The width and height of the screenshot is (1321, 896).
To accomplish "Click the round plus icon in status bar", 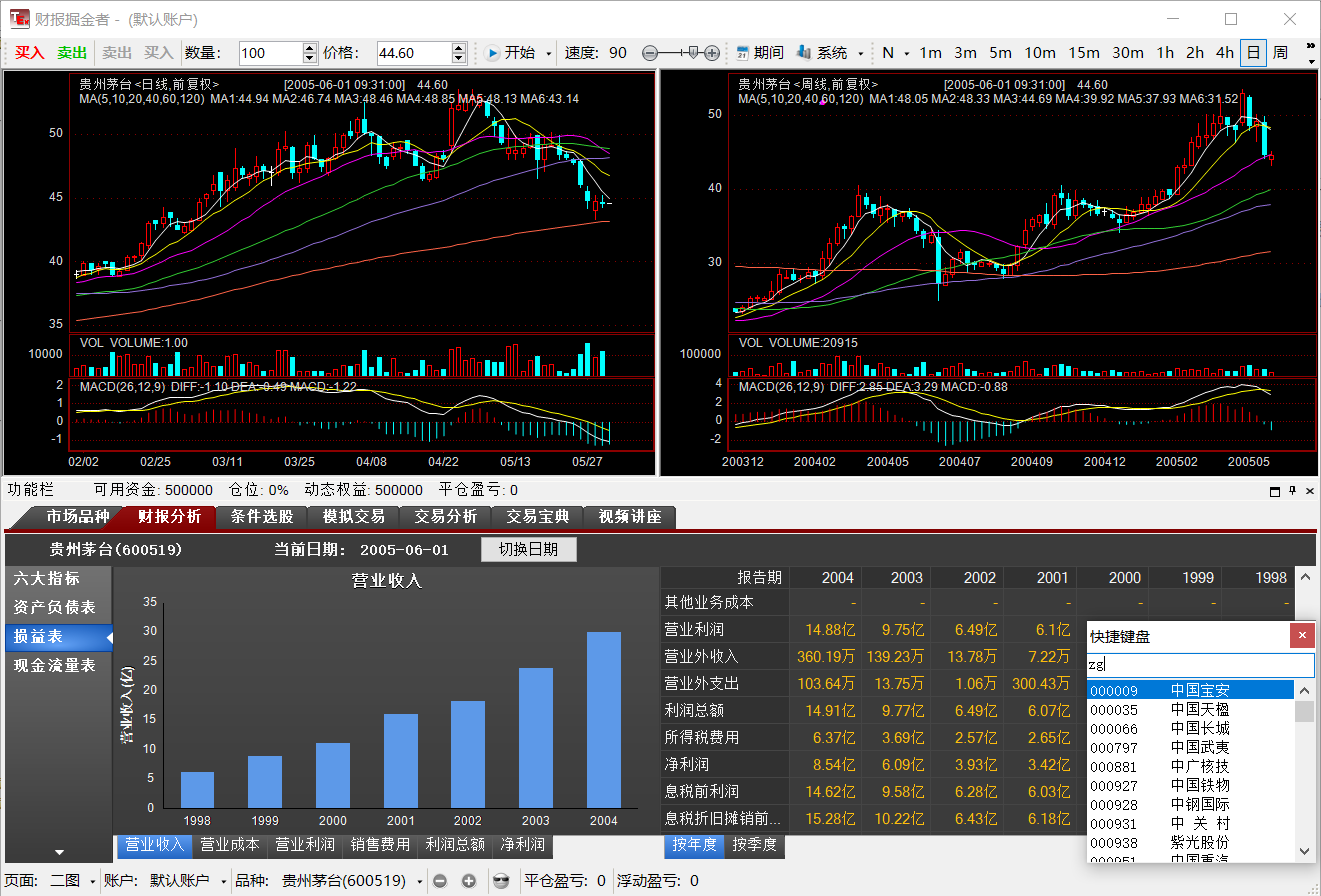I will pyautogui.click(x=468, y=881).
